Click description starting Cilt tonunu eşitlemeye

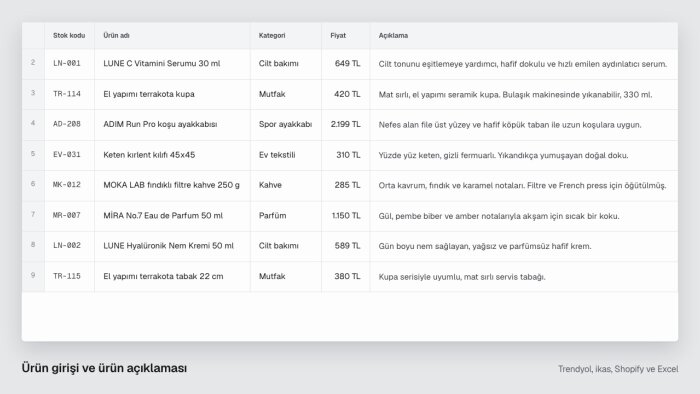point(524,64)
